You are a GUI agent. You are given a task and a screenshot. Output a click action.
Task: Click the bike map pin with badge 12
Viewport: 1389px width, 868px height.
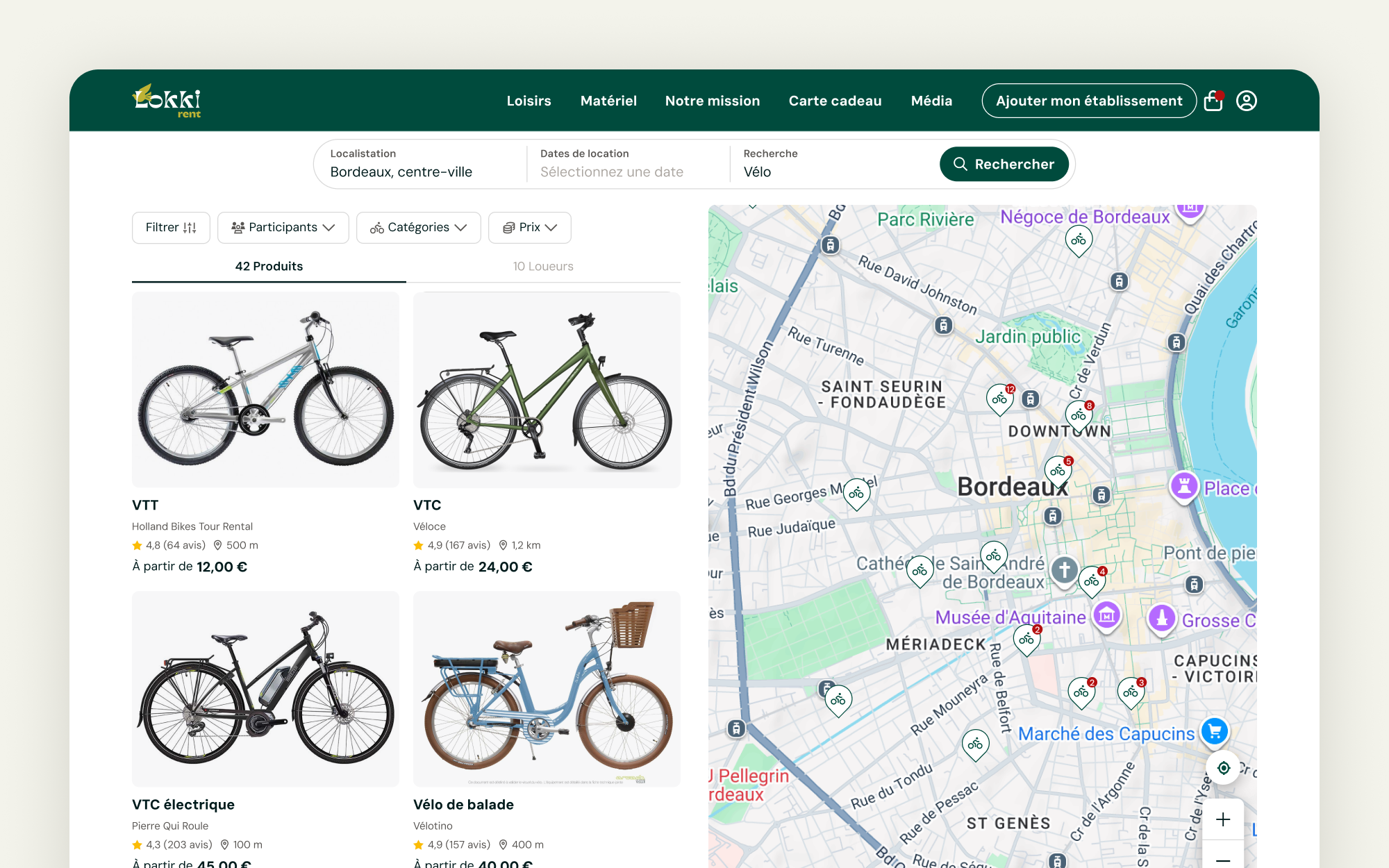tap(1000, 399)
